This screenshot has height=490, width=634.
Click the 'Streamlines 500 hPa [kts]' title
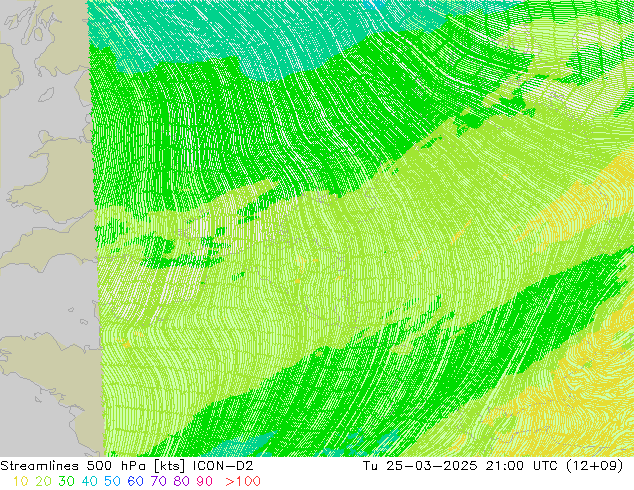click(93, 466)
